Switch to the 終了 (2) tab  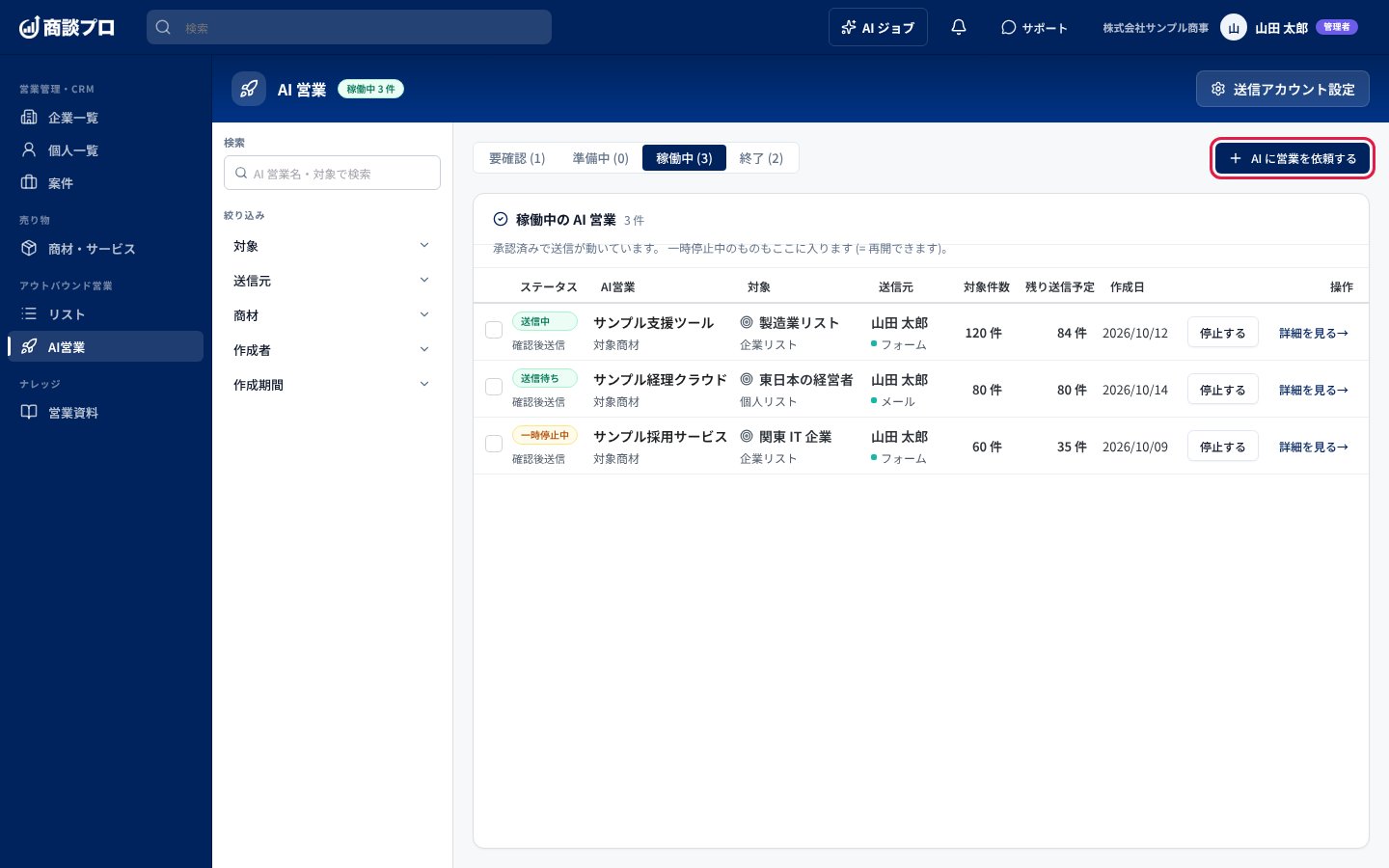(761, 158)
